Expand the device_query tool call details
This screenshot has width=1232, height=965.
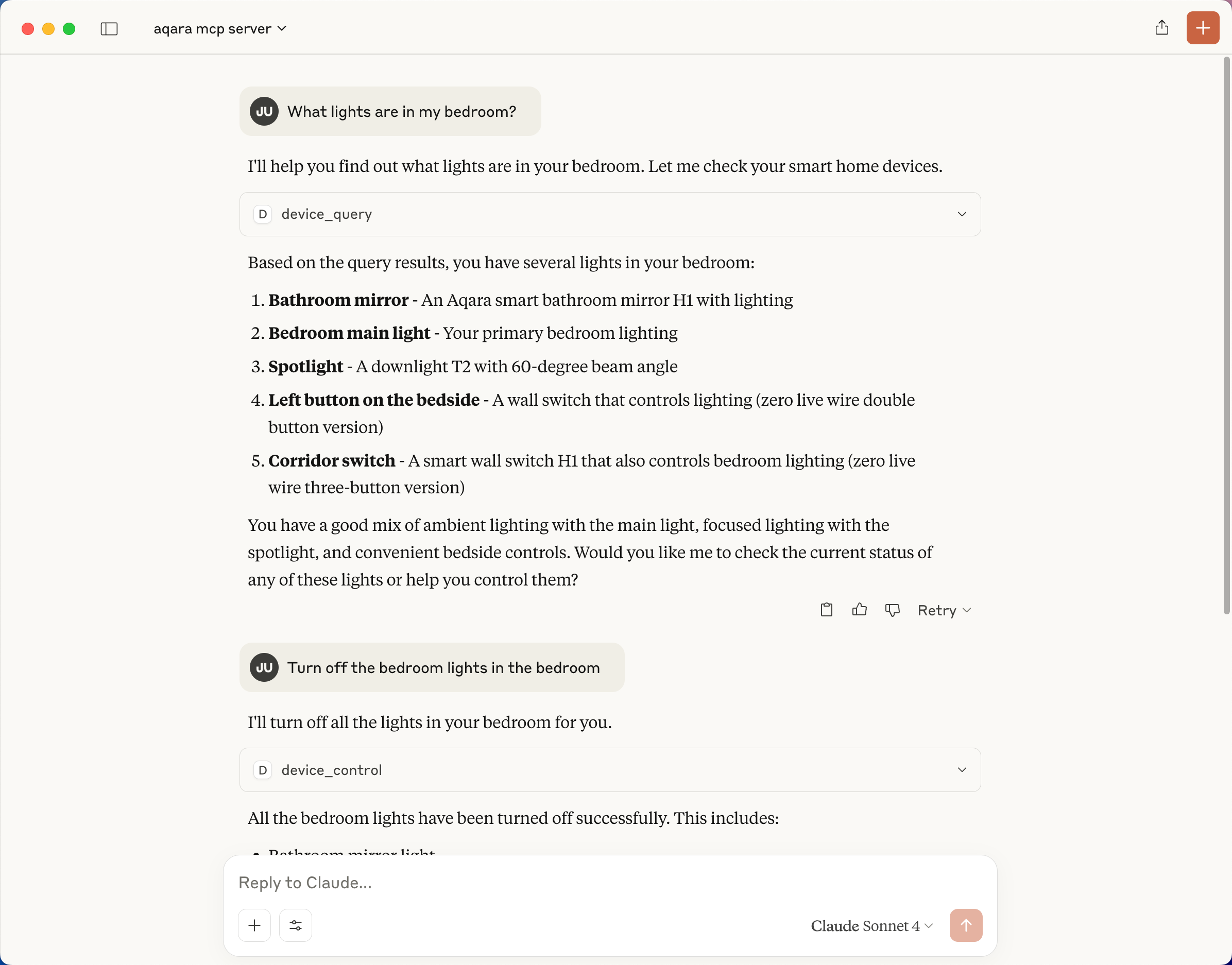tap(961, 214)
